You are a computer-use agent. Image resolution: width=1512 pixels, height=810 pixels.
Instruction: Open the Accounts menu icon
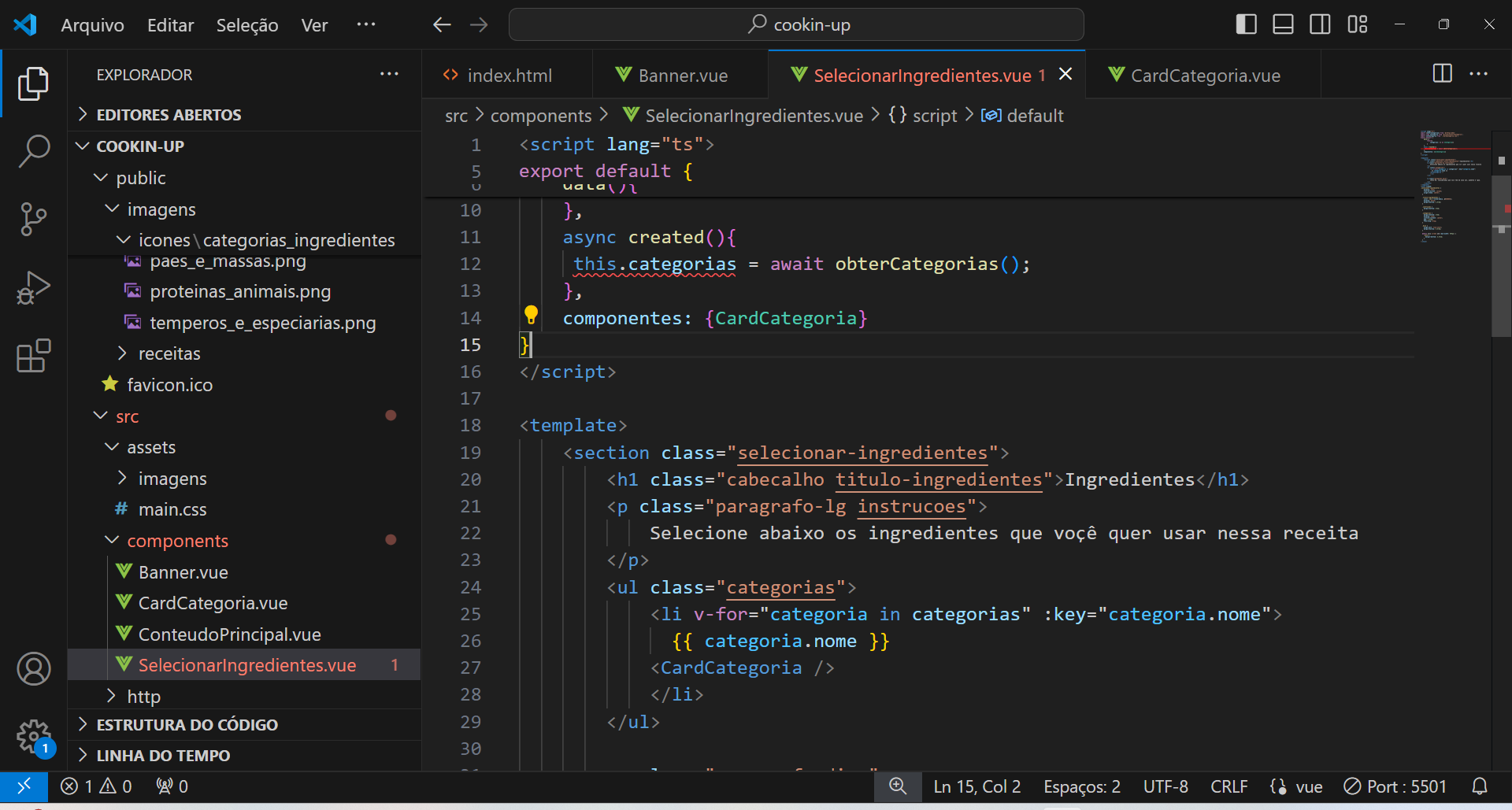coord(33,669)
